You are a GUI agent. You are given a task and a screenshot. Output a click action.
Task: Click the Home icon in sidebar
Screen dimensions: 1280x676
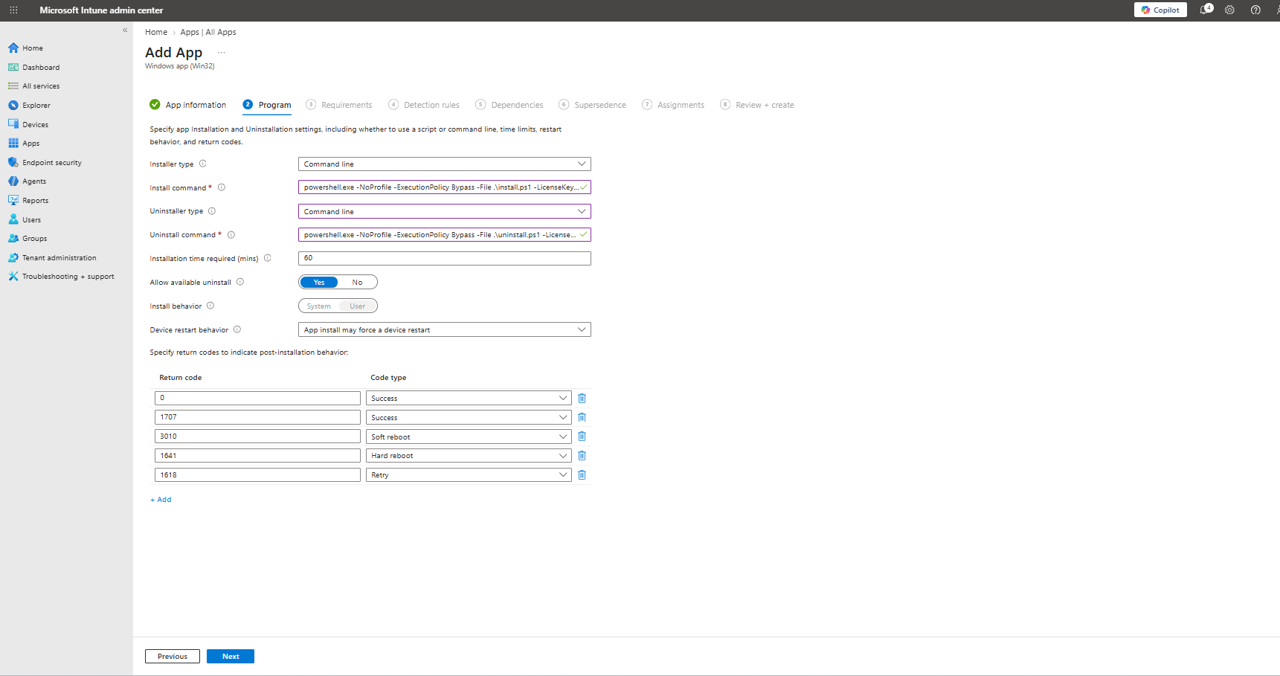tap(13, 48)
